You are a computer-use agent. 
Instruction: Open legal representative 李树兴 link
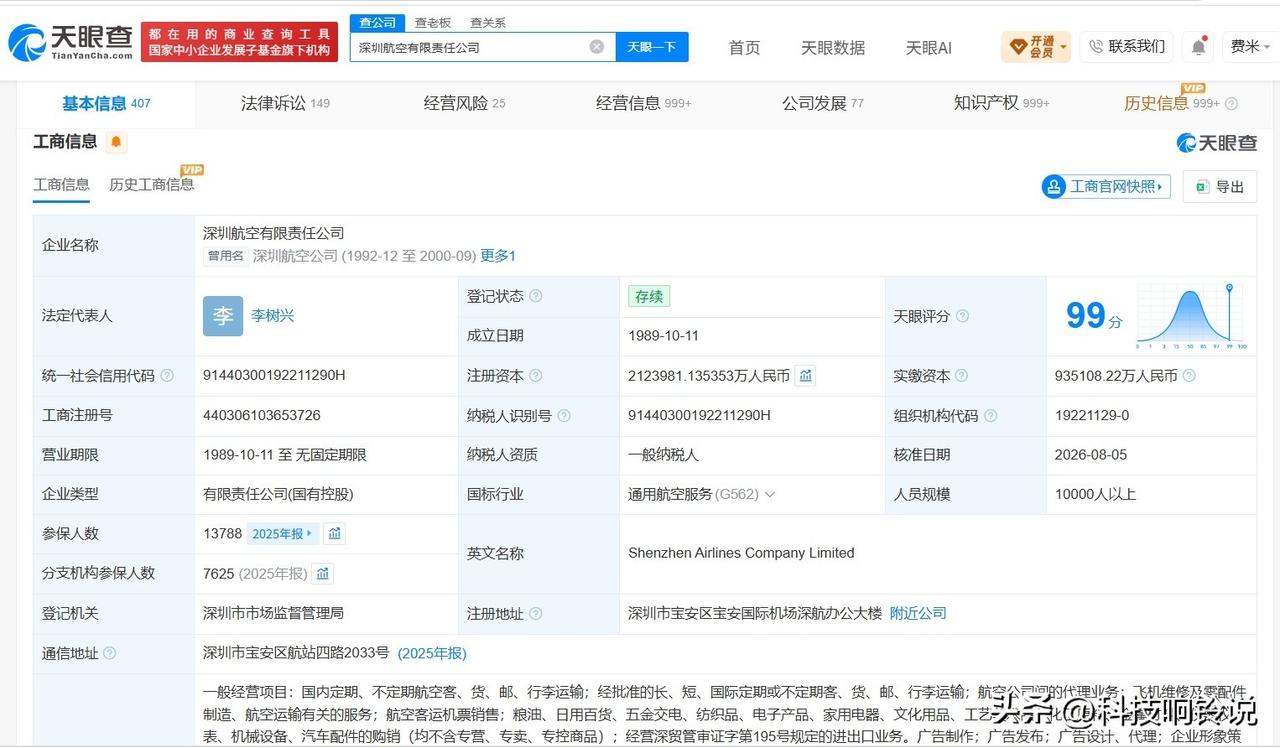(x=272, y=316)
